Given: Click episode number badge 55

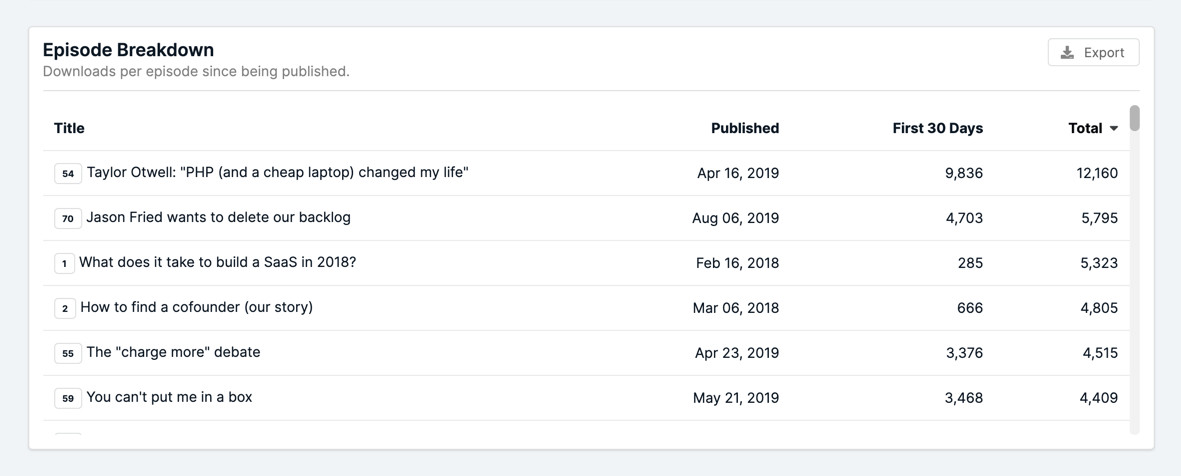Looking at the screenshot, I should pos(68,353).
